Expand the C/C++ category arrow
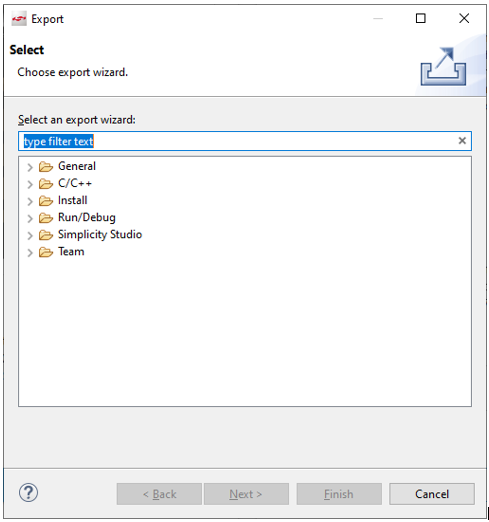 30,184
